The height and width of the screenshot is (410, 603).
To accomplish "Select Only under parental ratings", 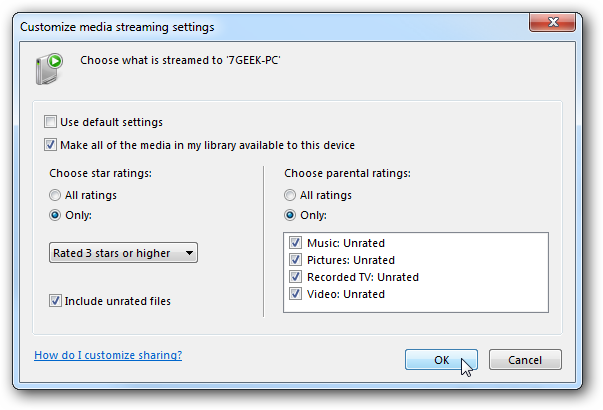I will (290, 215).
